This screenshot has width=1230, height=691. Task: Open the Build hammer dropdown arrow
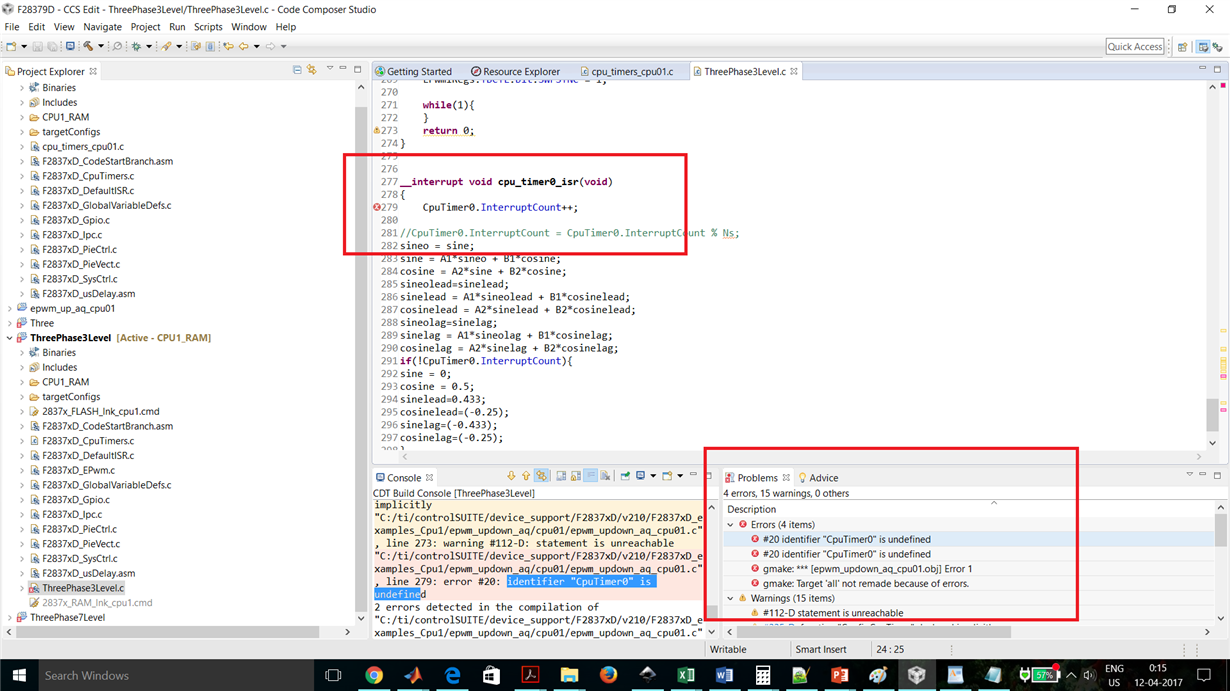coord(101,46)
